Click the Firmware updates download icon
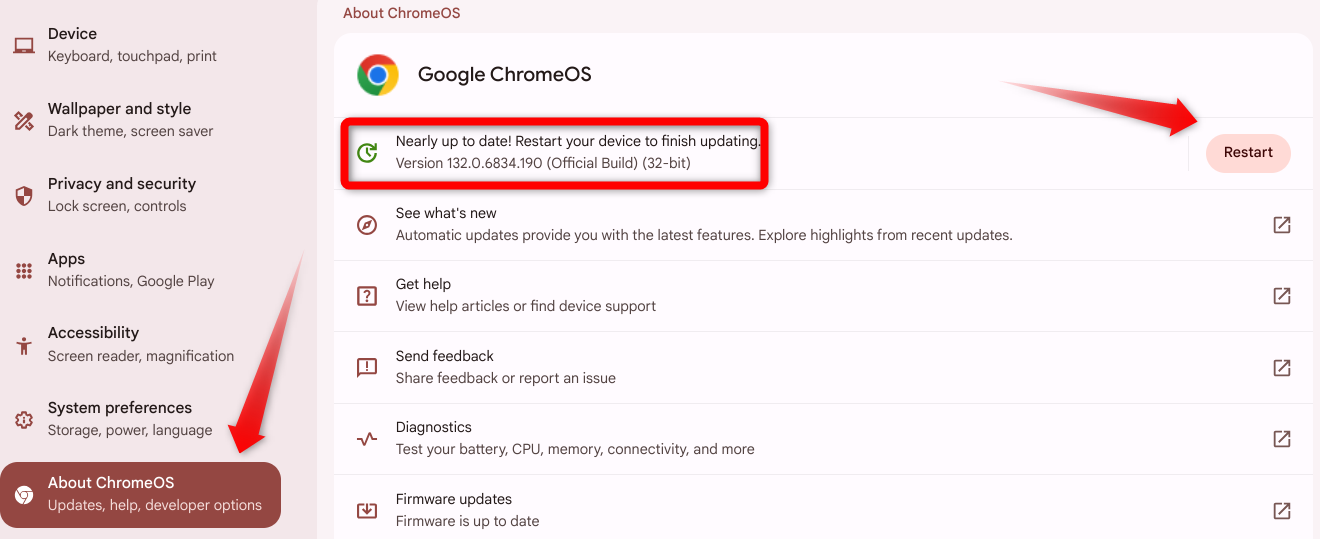Screen dimensions: 1320x539 (367, 510)
